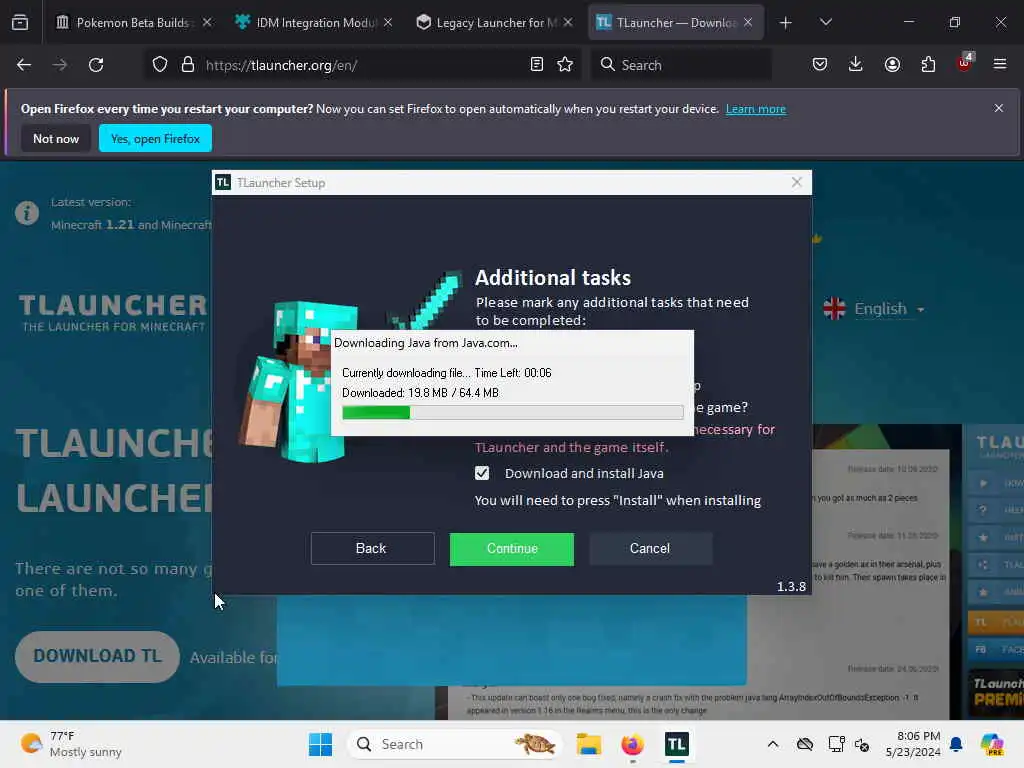Open uBlock Origin extension icon

(x=965, y=63)
